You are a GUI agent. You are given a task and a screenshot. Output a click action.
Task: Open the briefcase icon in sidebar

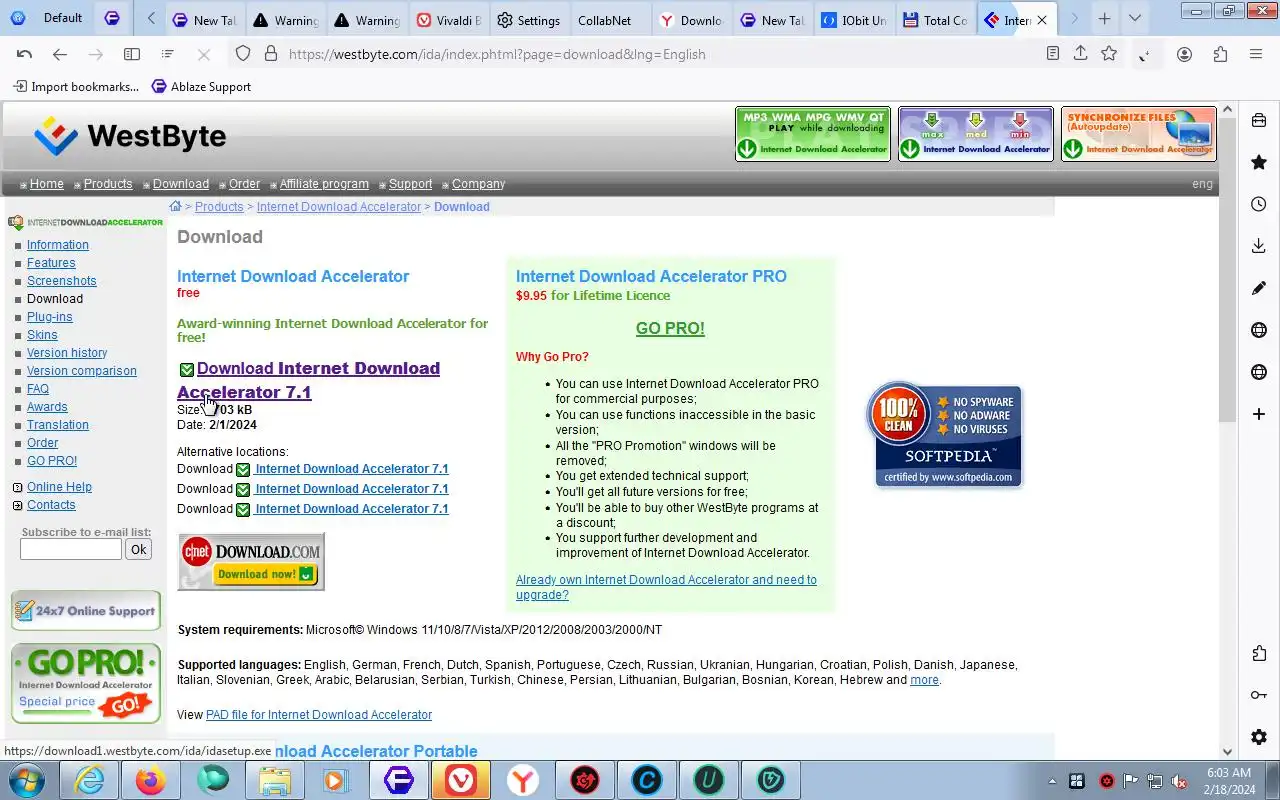(1259, 120)
